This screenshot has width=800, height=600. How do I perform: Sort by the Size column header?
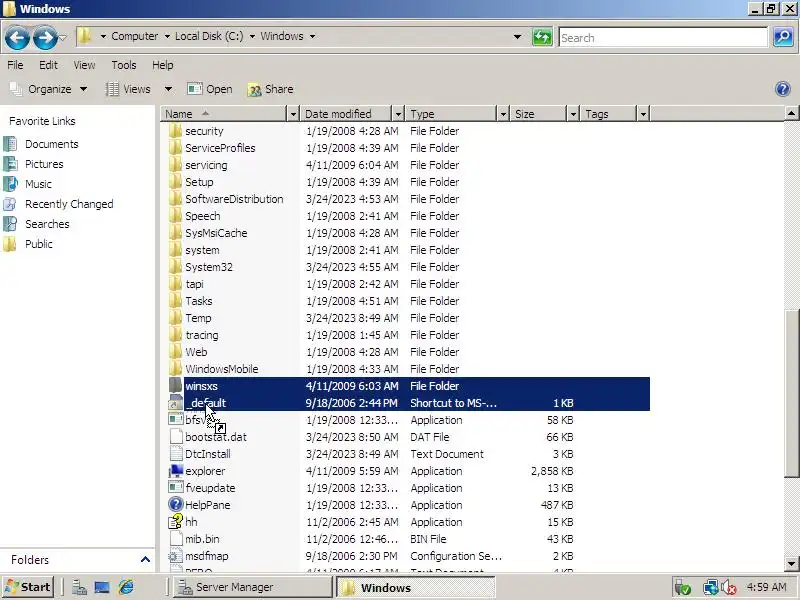coord(538,114)
